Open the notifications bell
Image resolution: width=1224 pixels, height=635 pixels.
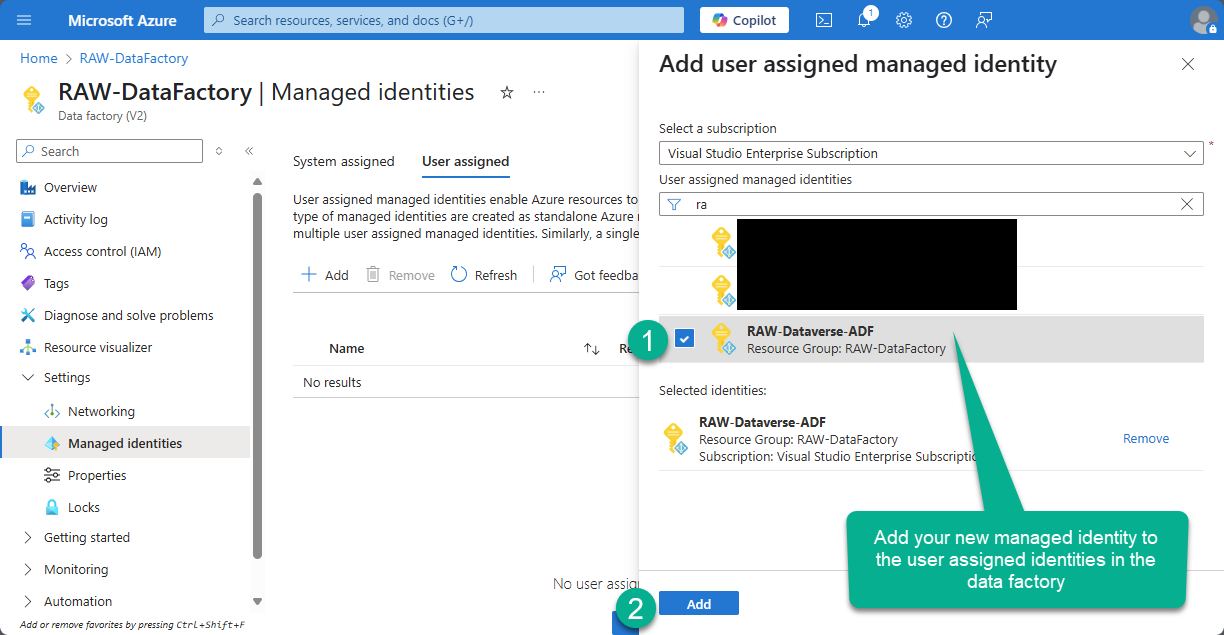pyautogui.click(x=865, y=20)
